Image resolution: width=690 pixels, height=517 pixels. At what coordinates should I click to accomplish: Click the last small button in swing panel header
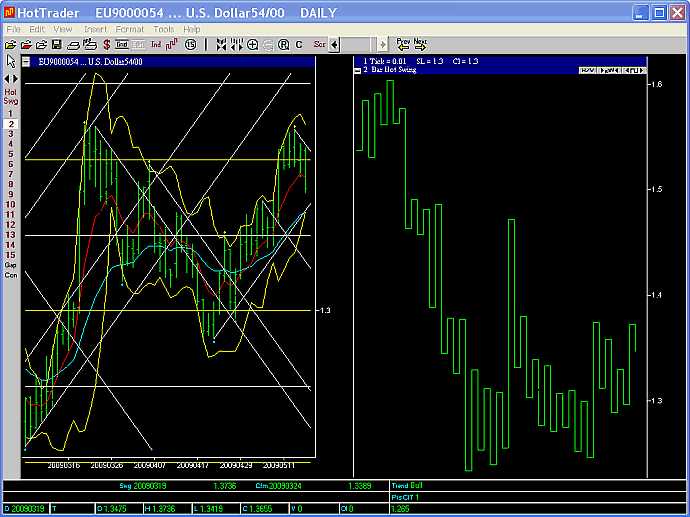635,70
